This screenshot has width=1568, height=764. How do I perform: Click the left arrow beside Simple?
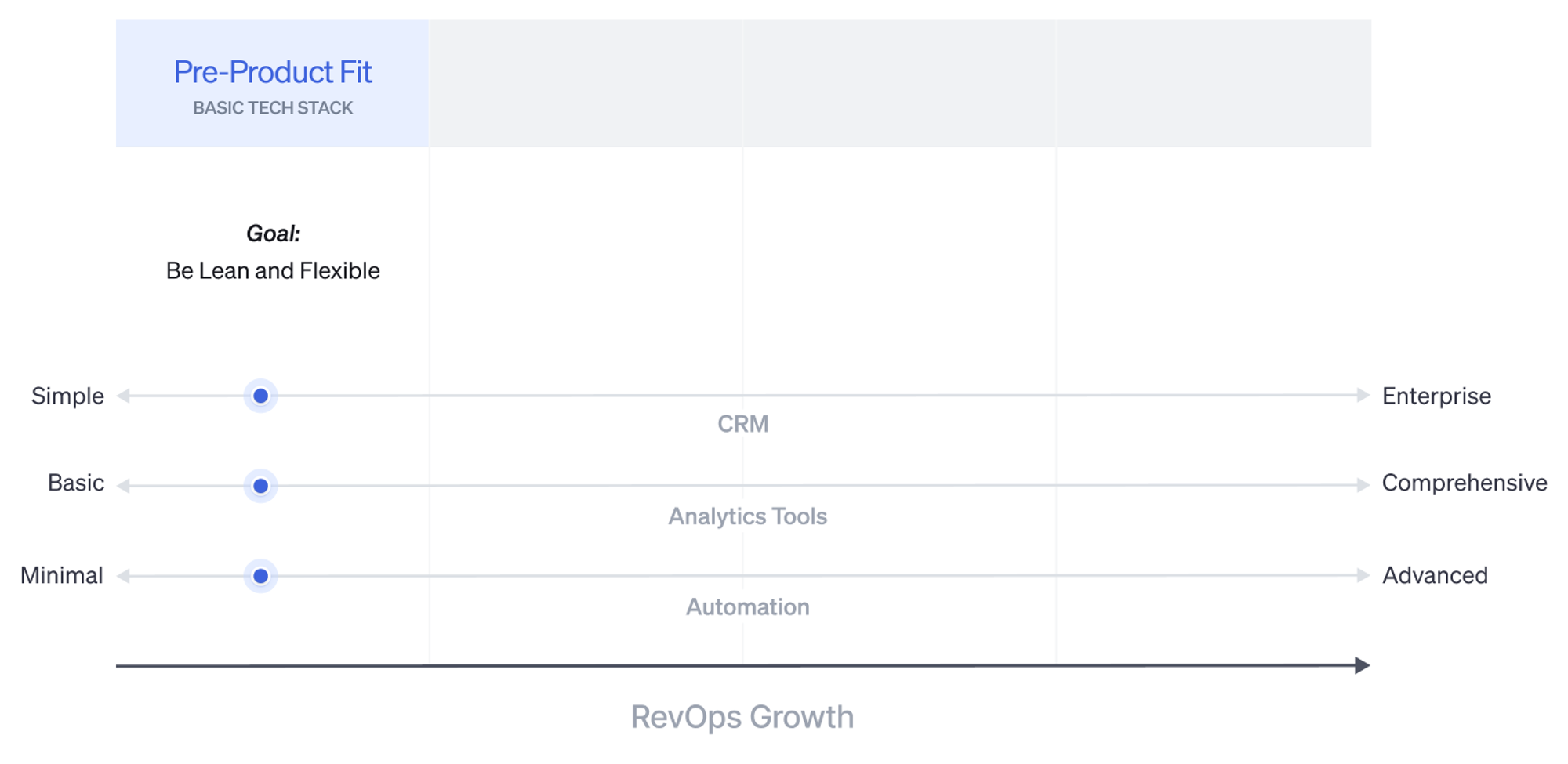(123, 396)
